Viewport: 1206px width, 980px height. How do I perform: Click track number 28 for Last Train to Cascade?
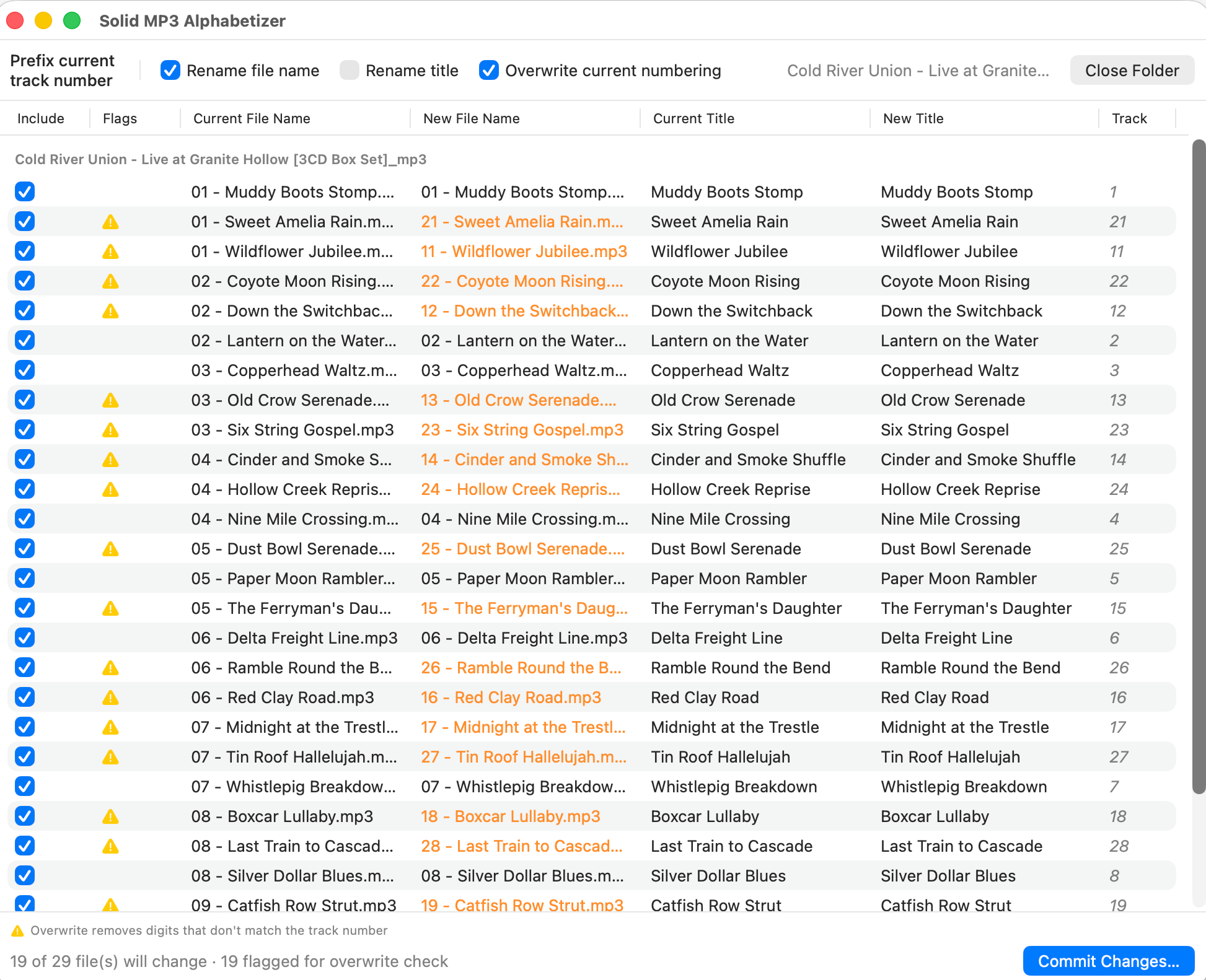(x=1119, y=846)
